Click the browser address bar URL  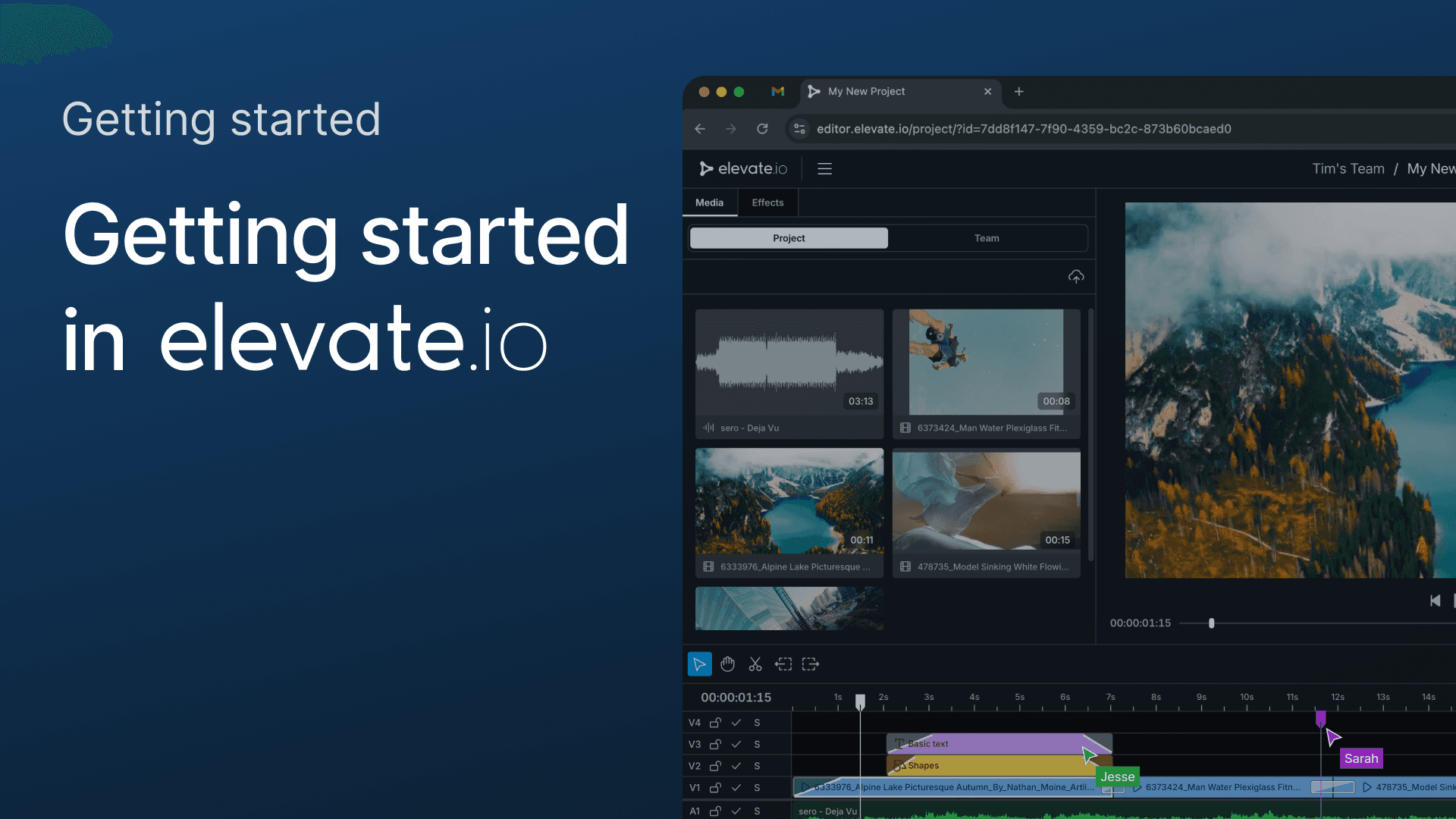pyautogui.click(x=1024, y=129)
